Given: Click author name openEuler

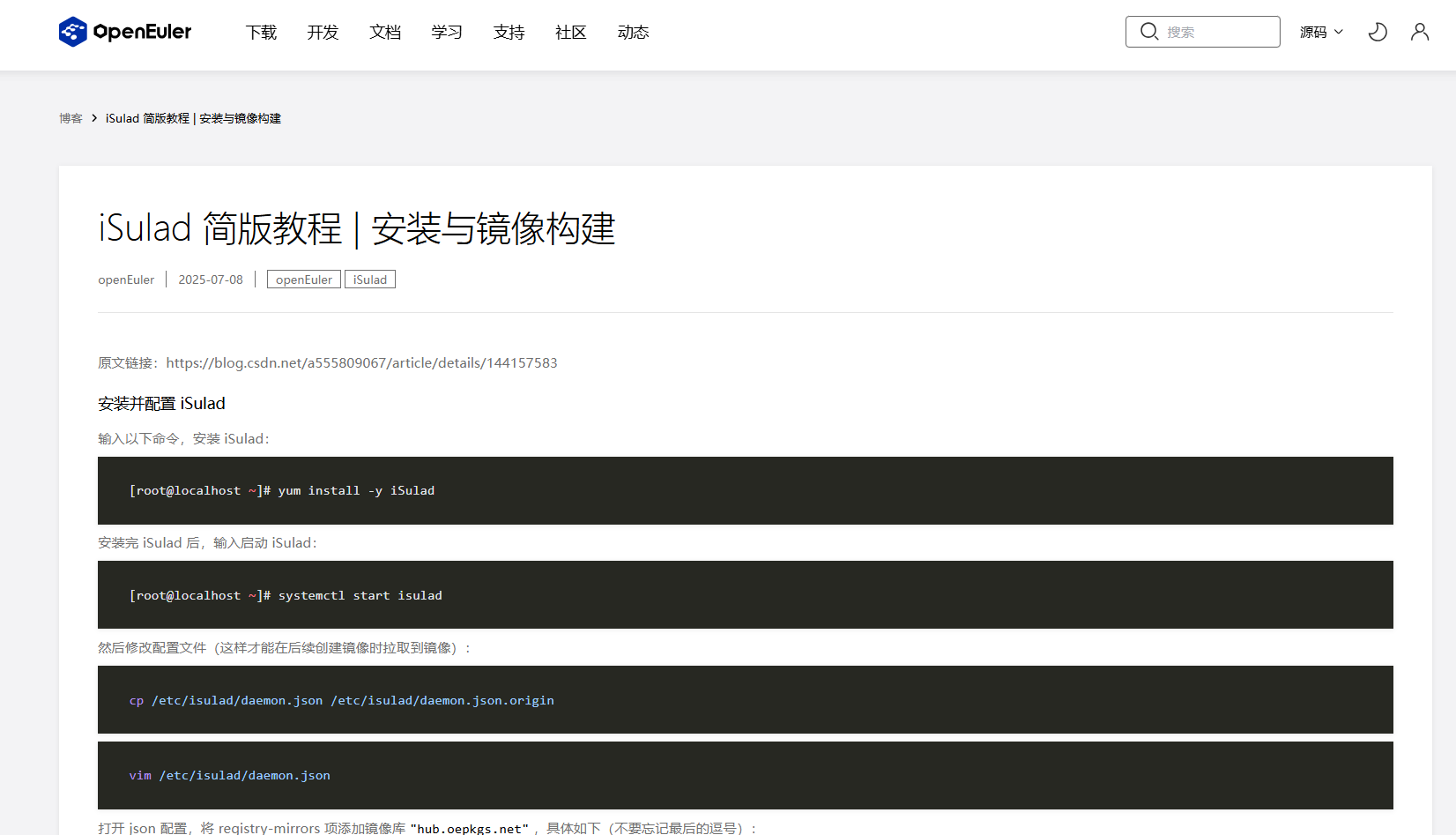Looking at the screenshot, I should pos(126,280).
